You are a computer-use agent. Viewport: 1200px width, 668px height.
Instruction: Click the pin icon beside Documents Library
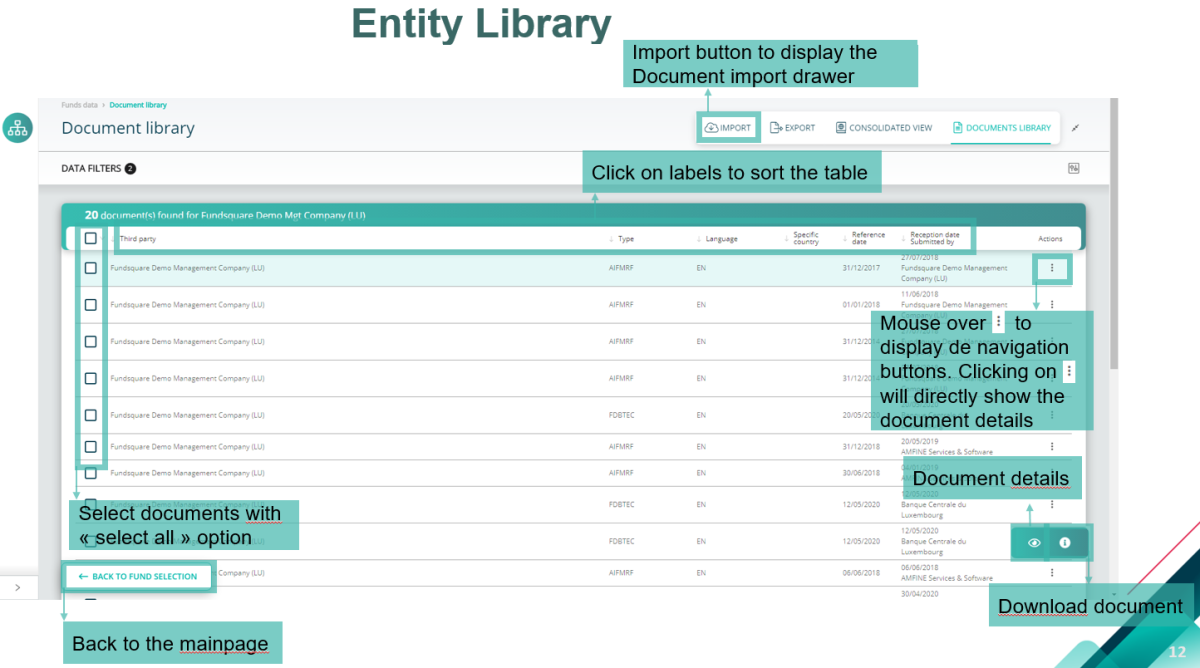[x=1076, y=128]
